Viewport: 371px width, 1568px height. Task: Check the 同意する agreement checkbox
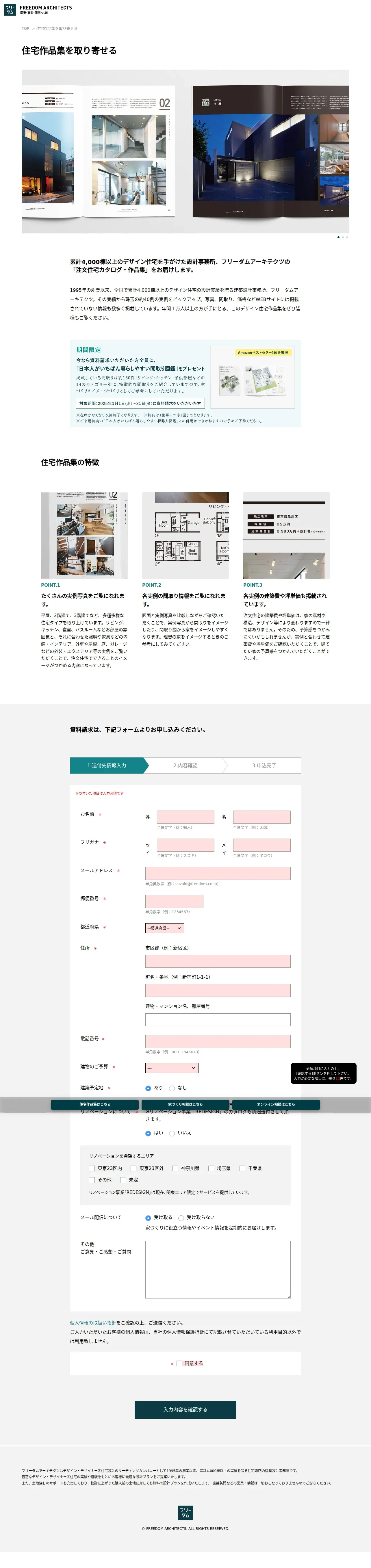(x=180, y=1364)
